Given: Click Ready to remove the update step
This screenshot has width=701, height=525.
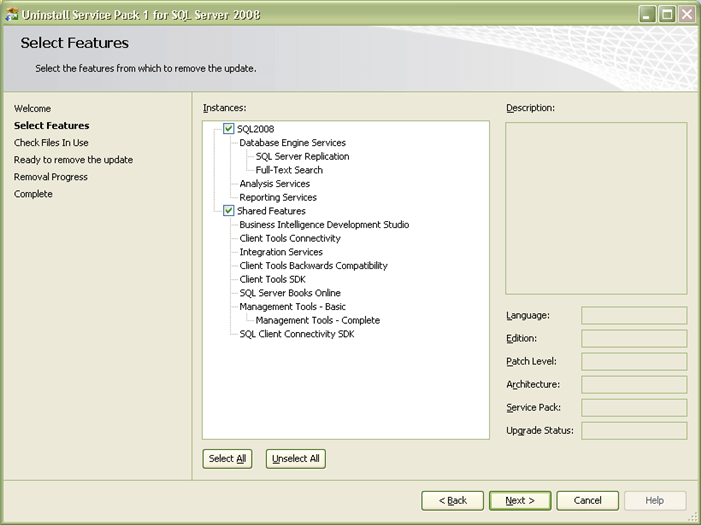Looking at the screenshot, I should pyautogui.click(x=73, y=160).
